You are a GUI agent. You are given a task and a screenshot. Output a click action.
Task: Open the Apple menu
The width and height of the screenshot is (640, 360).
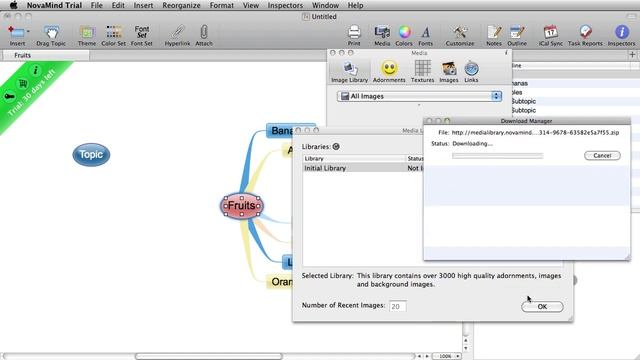coord(13,5)
